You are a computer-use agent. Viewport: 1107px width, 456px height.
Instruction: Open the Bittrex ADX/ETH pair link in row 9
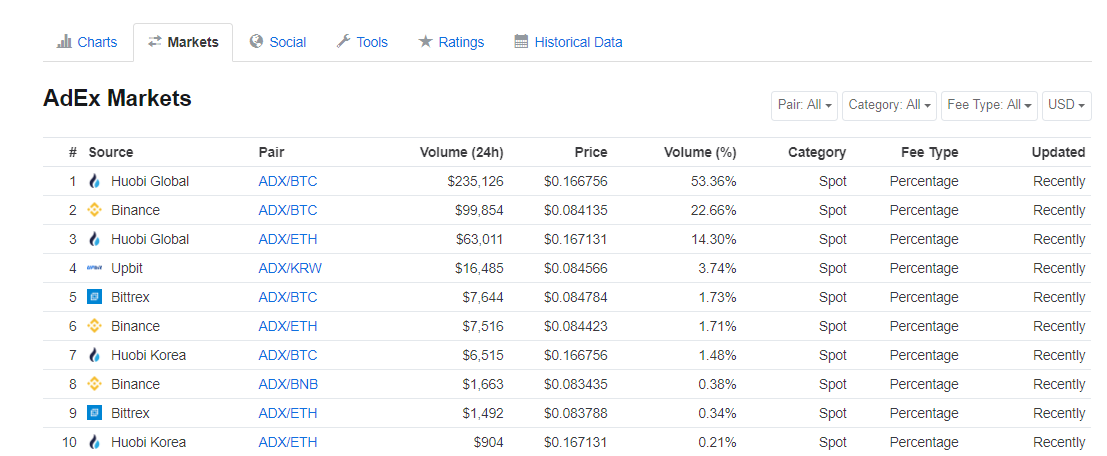[x=288, y=413]
